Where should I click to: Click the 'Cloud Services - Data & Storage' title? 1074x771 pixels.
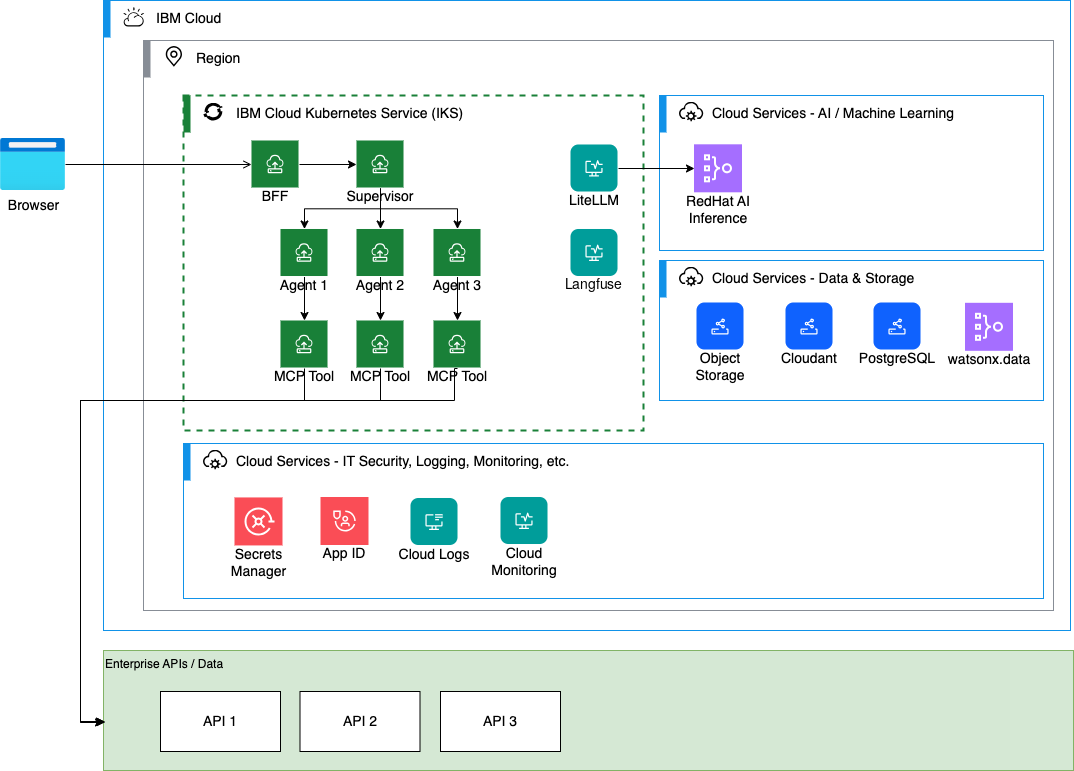pos(812,278)
